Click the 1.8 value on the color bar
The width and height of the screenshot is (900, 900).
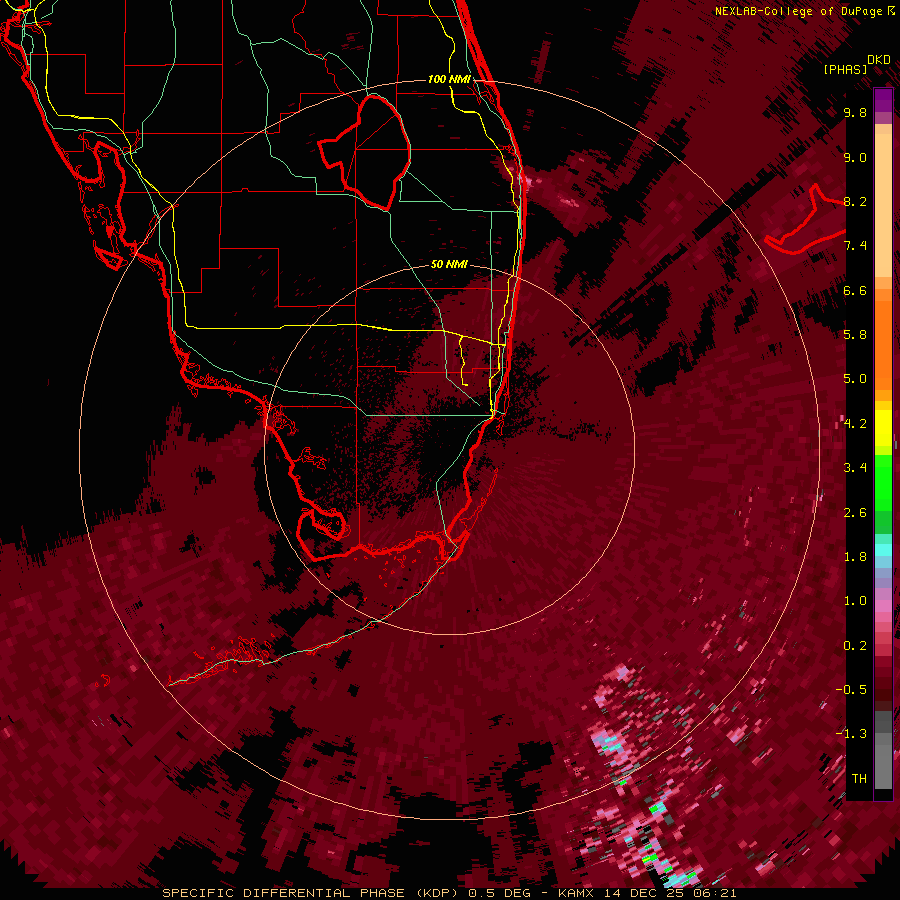pos(855,556)
